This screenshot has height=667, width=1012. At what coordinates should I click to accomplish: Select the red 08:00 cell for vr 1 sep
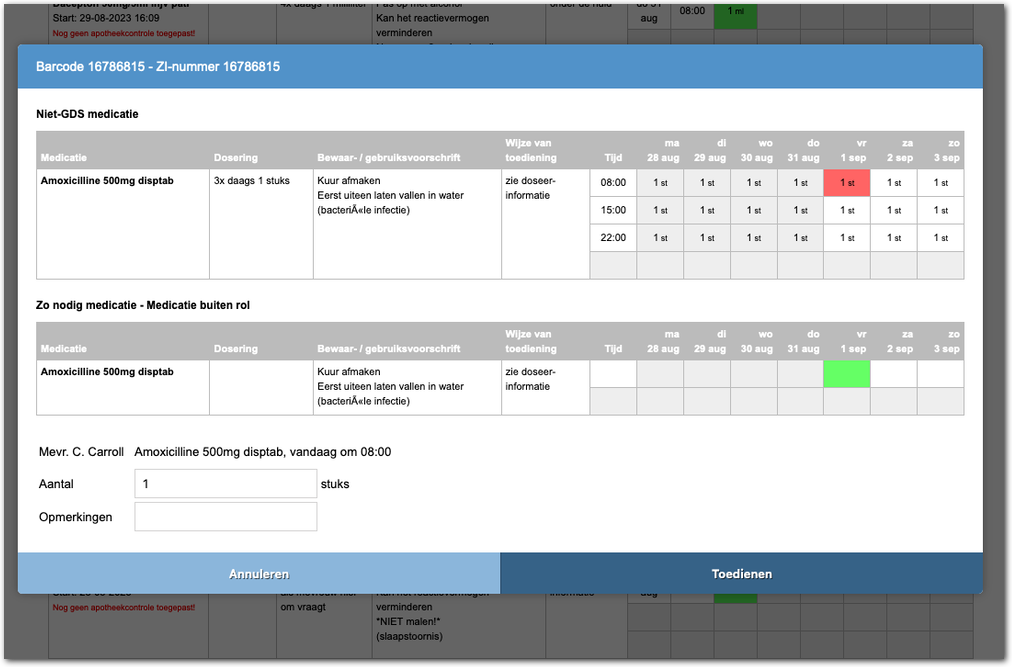(x=847, y=183)
